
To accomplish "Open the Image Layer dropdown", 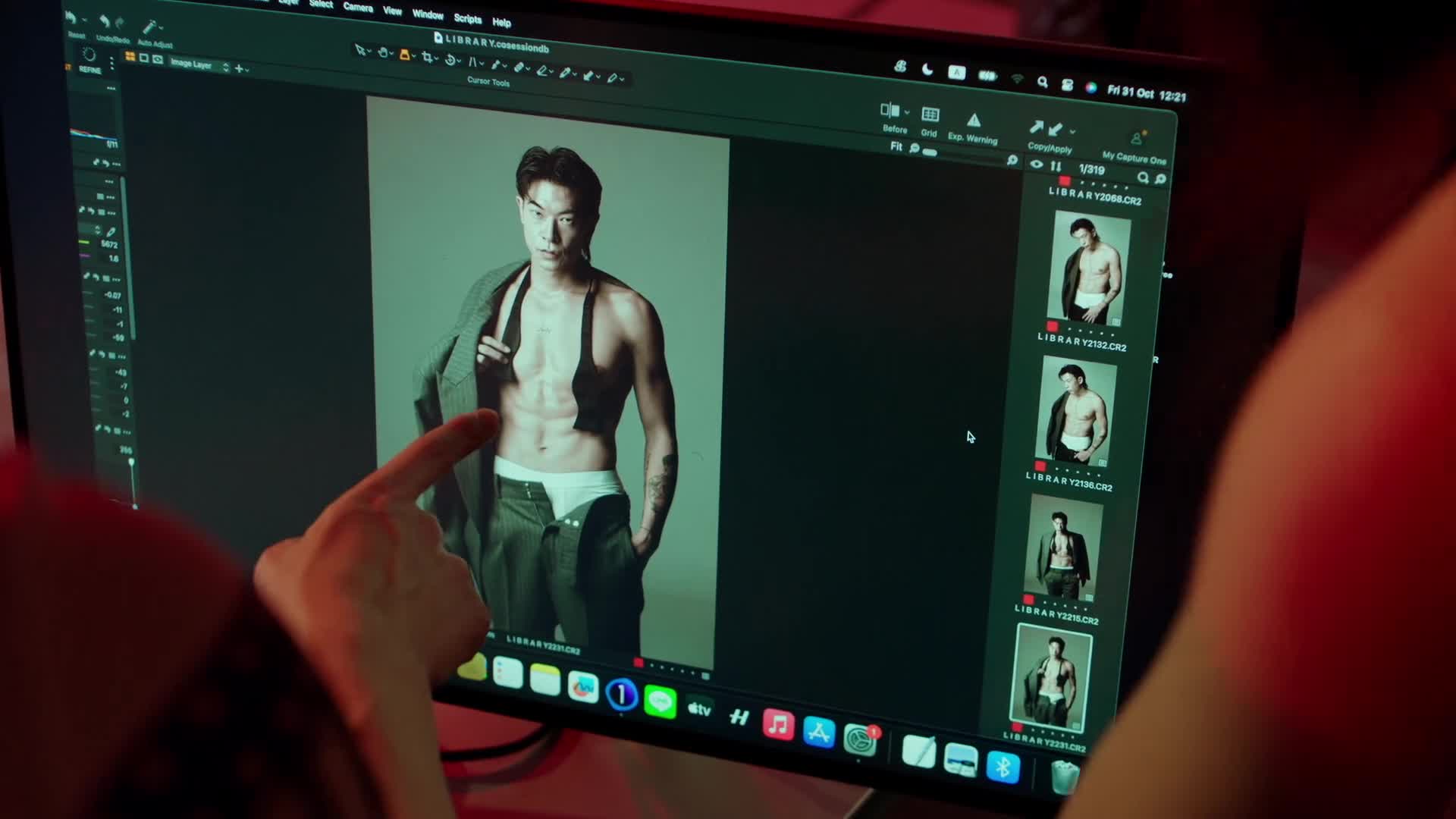I will pos(199,66).
